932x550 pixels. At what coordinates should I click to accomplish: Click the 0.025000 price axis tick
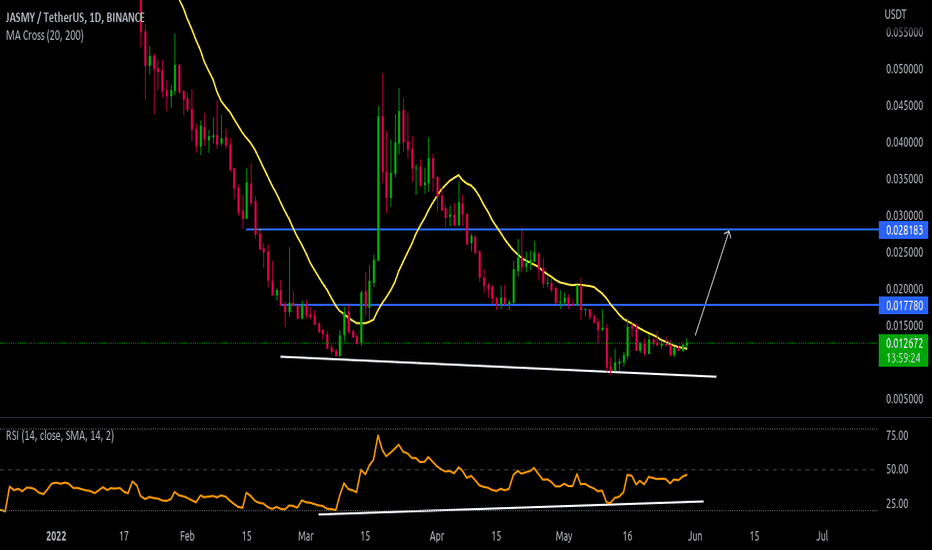pyautogui.click(x=904, y=252)
